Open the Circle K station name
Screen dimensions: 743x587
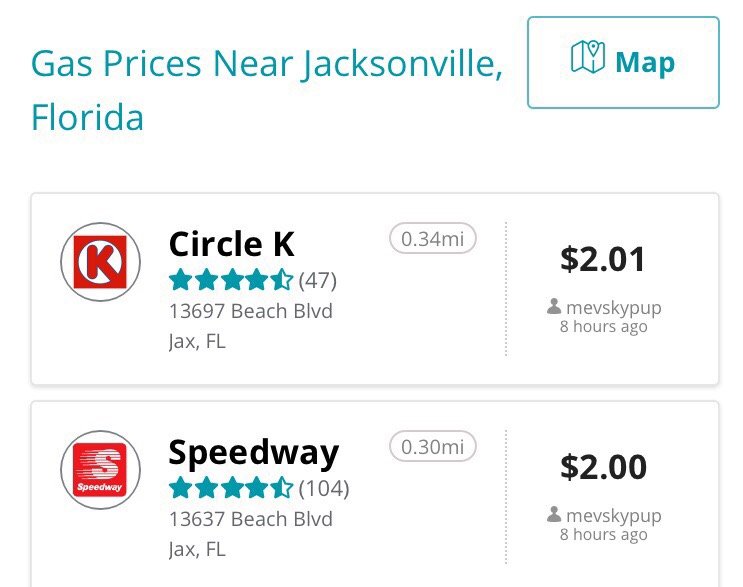click(x=232, y=244)
